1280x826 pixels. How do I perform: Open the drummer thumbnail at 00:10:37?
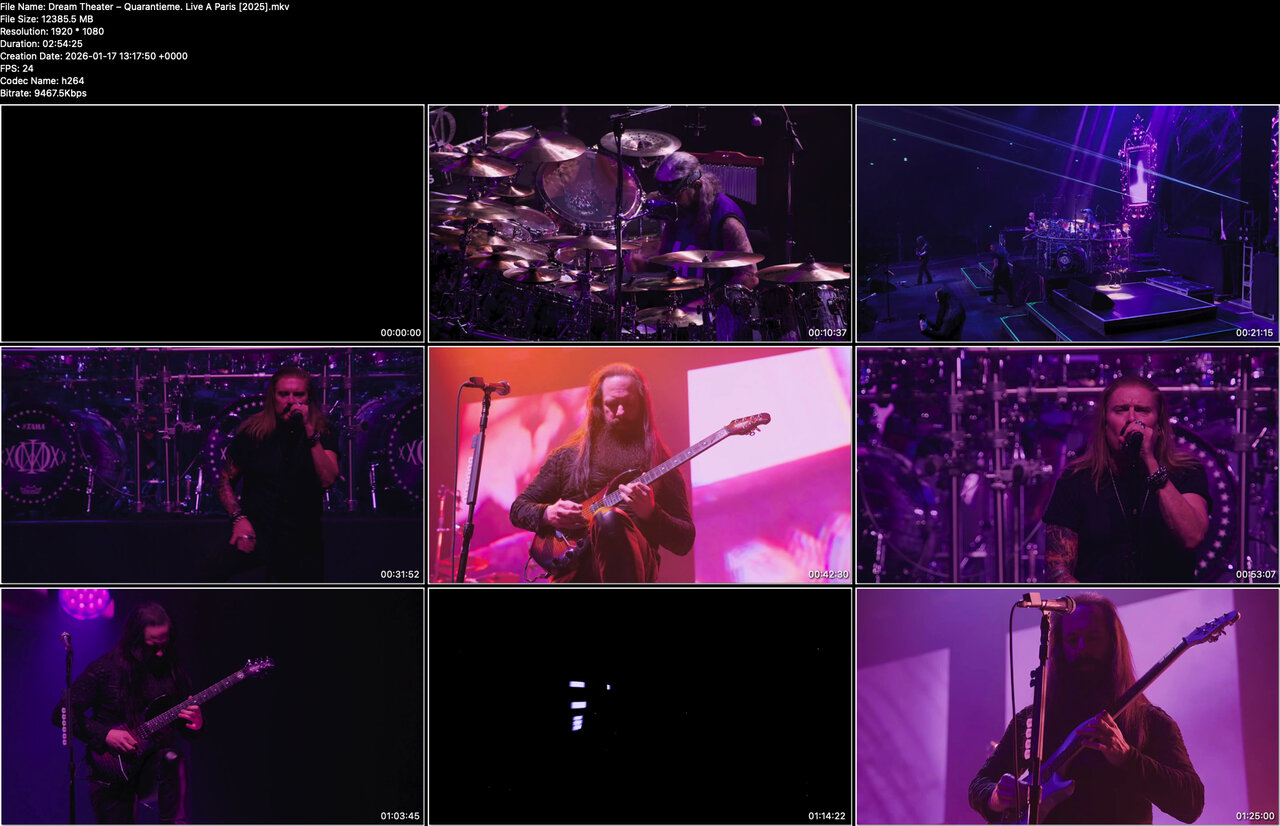tap(640, 223)
